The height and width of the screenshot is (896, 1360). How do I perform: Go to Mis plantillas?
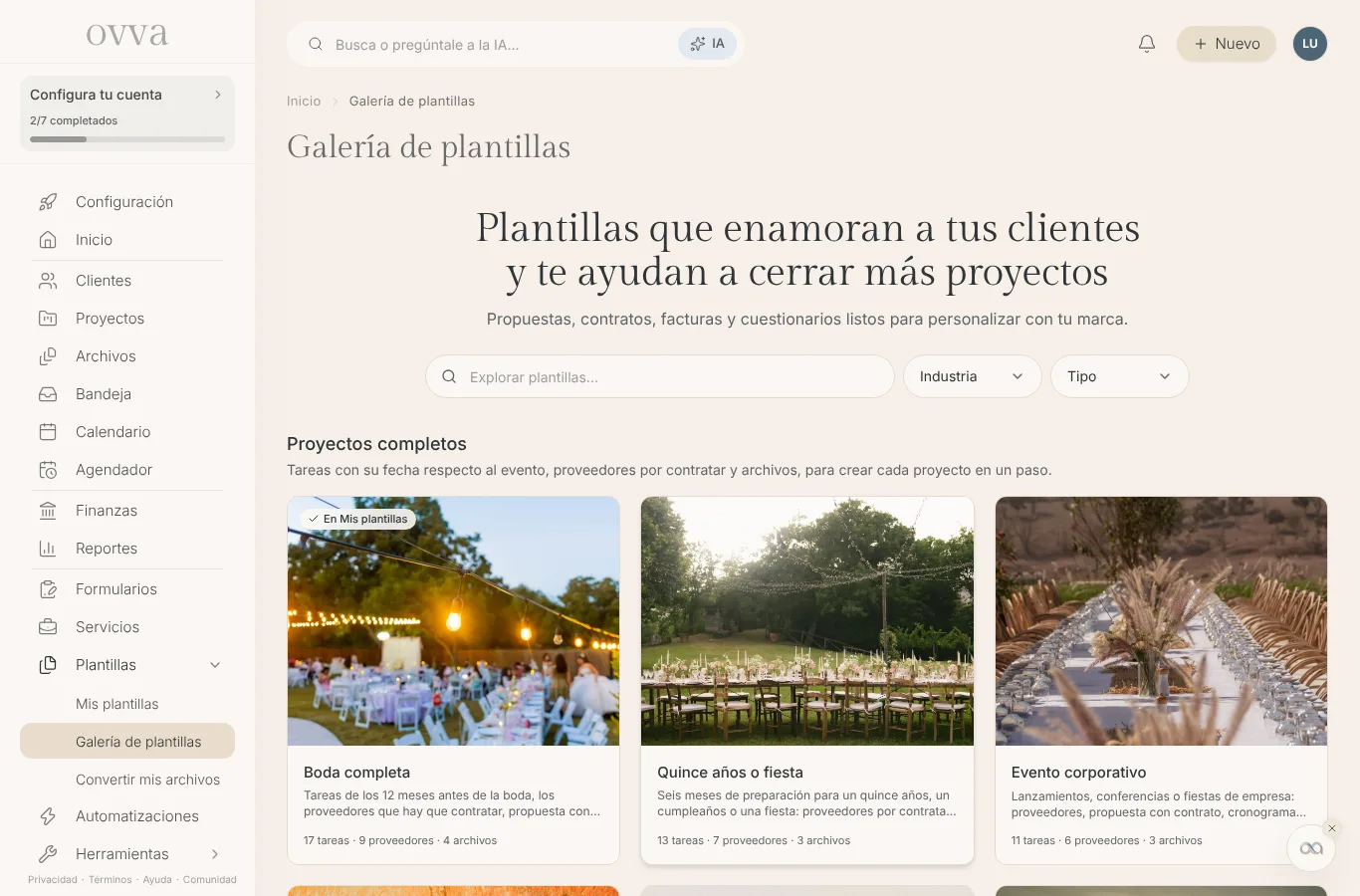[117, 704]
